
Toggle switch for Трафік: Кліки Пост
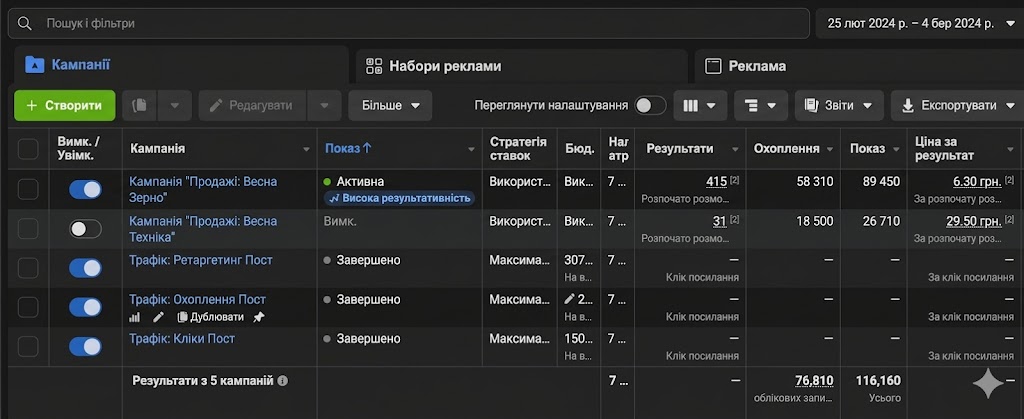[86, 347]
